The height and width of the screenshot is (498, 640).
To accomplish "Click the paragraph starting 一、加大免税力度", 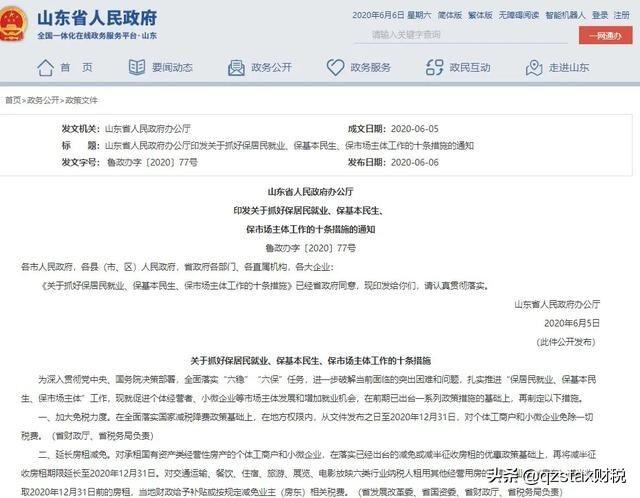I will (307, 426).
